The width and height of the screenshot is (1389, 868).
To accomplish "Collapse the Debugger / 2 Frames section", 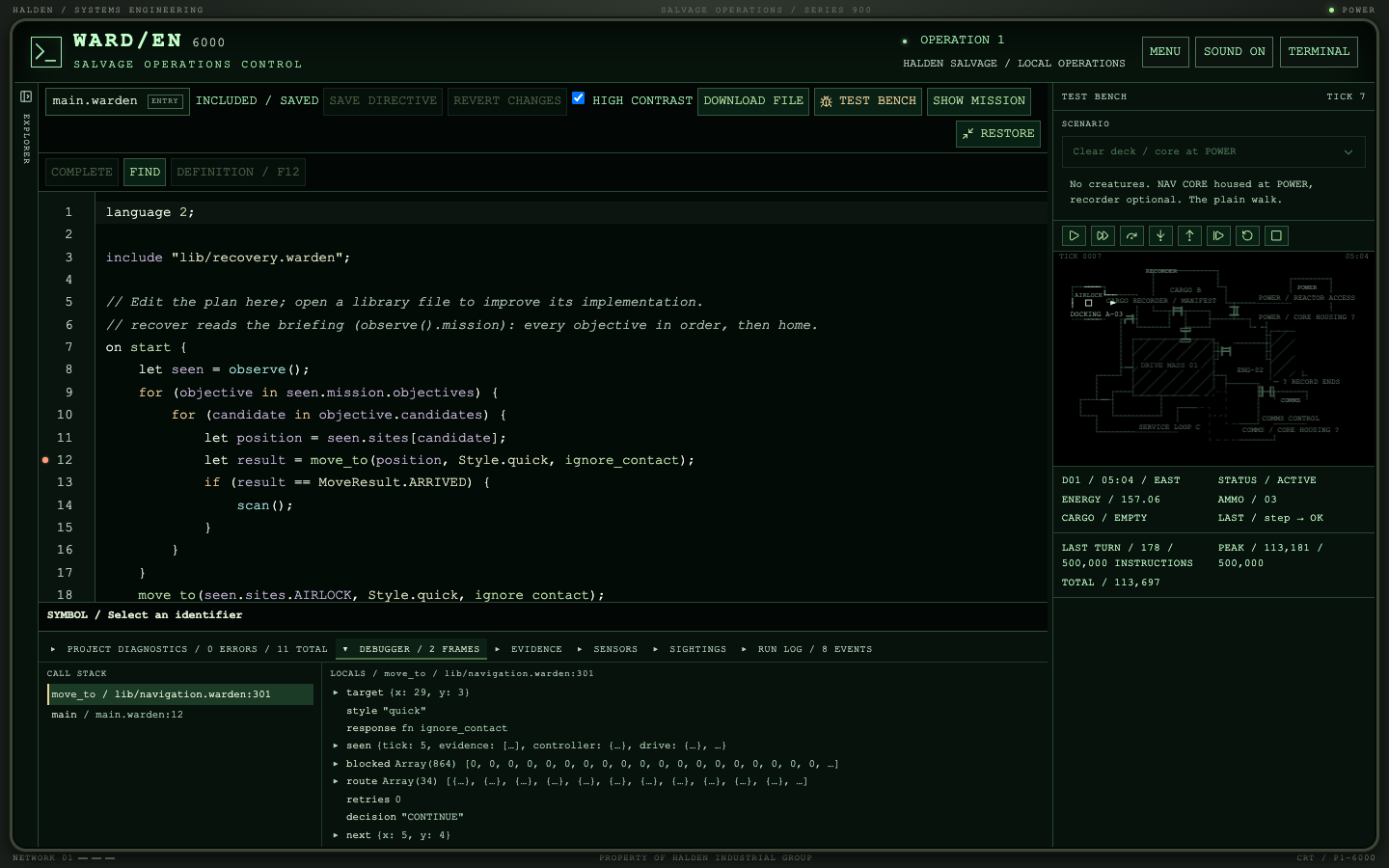I will click(411, 649).
